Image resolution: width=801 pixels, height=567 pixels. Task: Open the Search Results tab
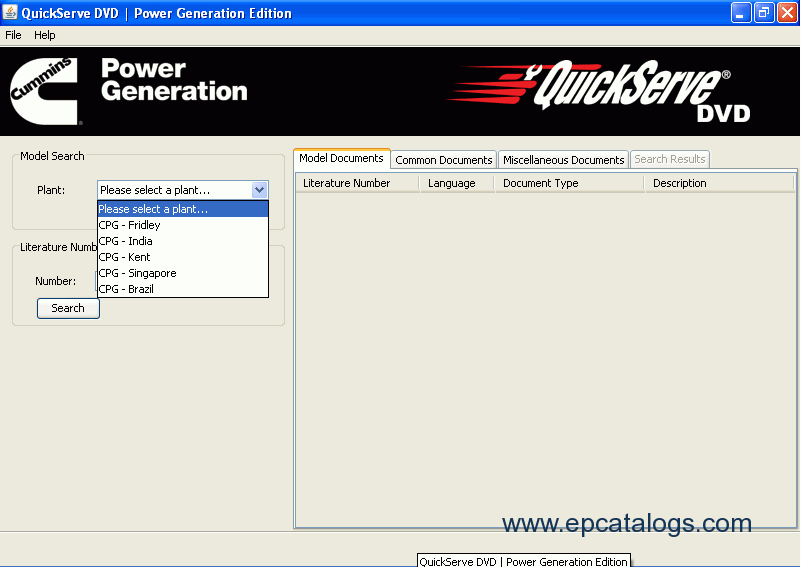coord(670,159)
